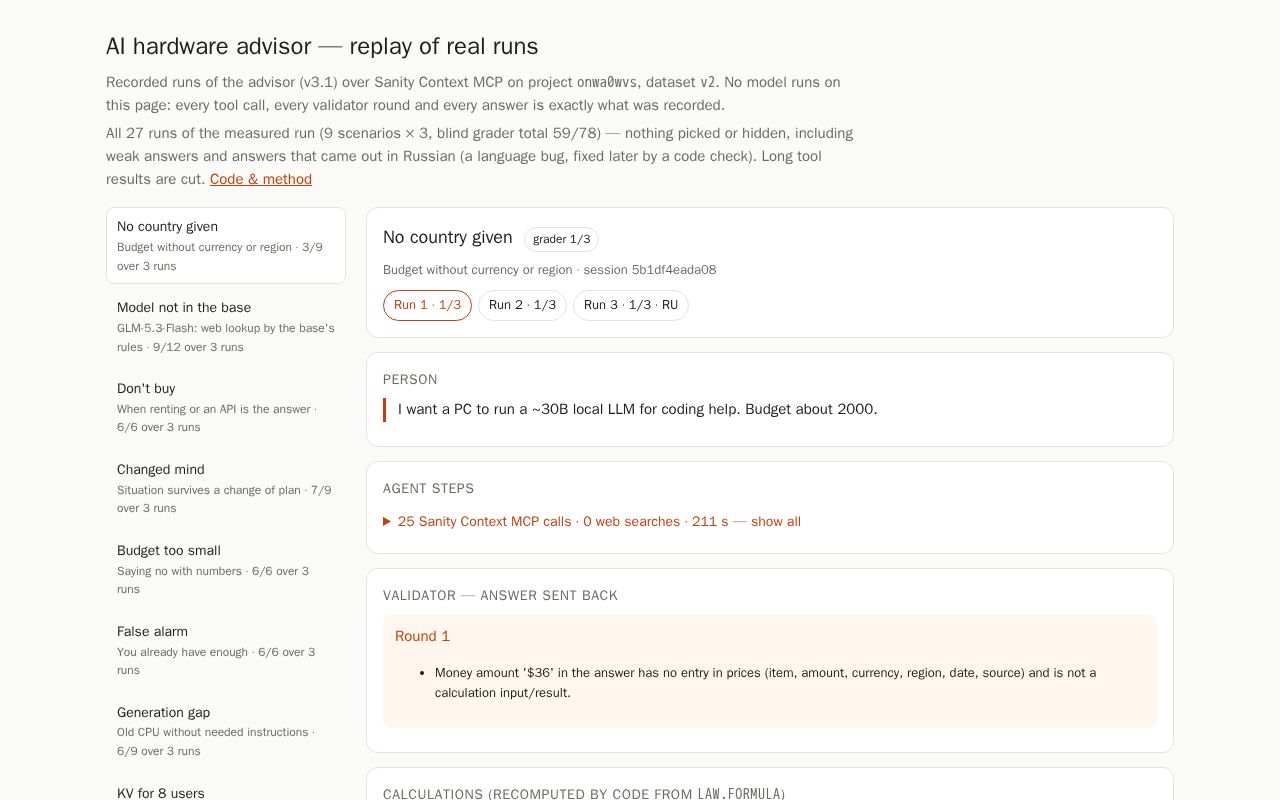Open the Changed mind scenario
Screen dimensions: 1280x800
click(226, 488)
